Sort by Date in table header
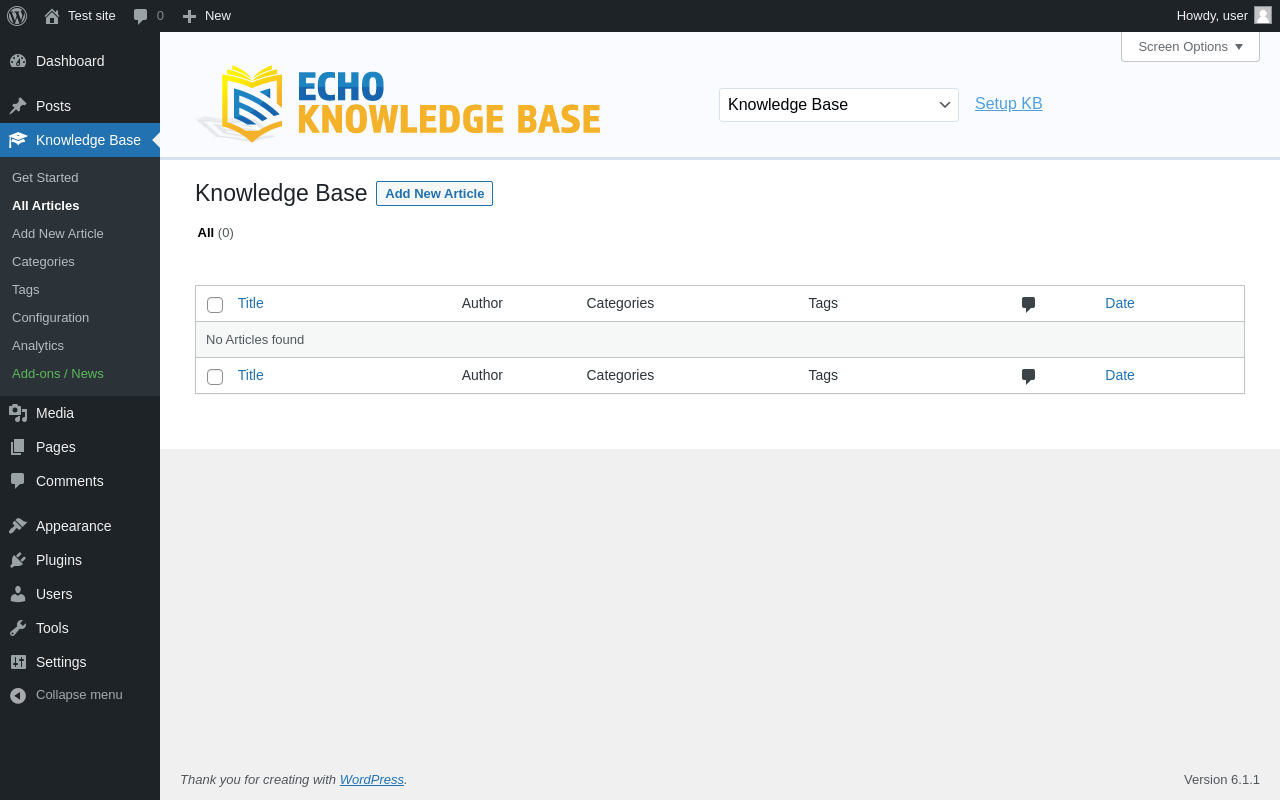1280x800 pixels. (1120, 303)
